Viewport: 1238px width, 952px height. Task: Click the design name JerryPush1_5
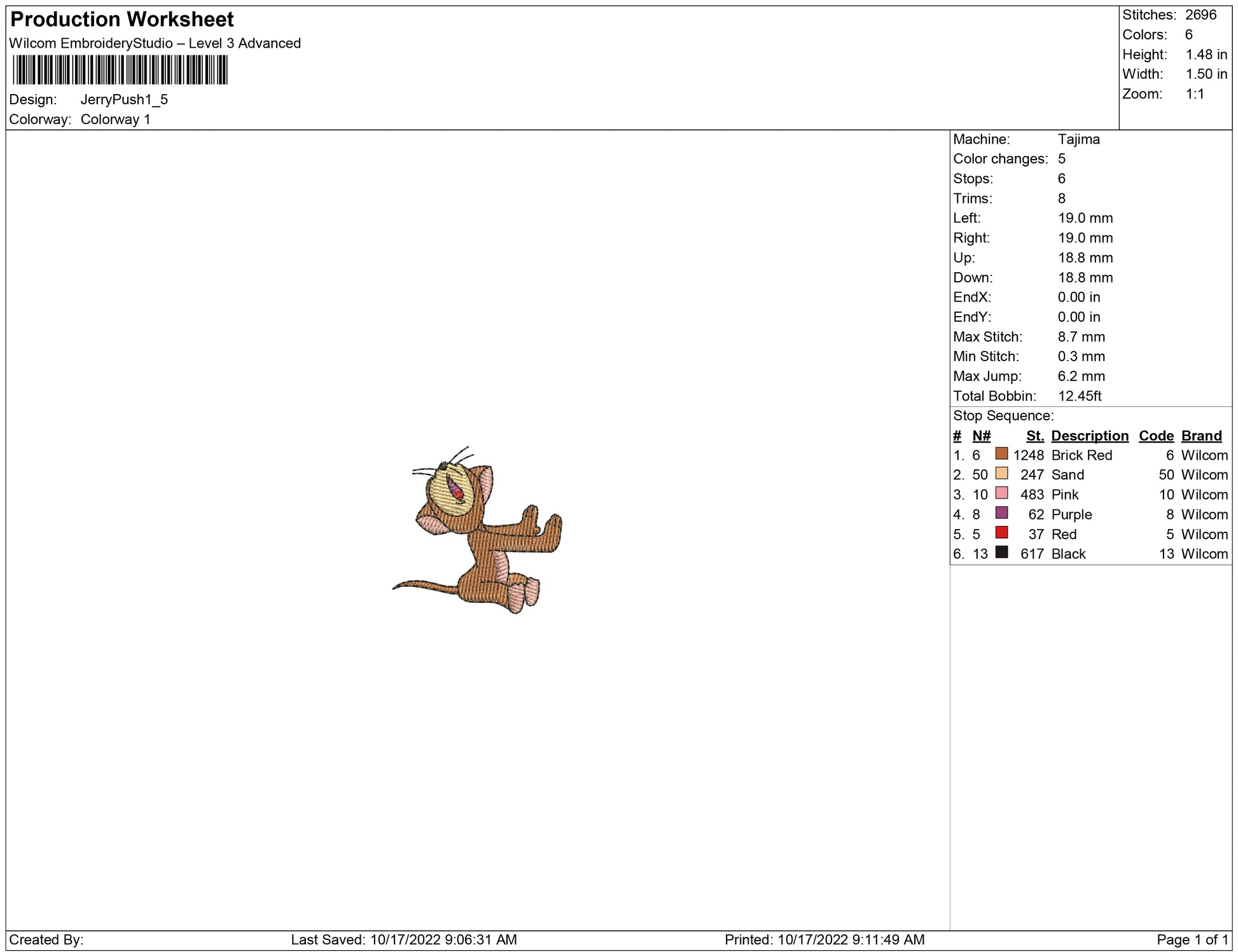click(124, 99)
